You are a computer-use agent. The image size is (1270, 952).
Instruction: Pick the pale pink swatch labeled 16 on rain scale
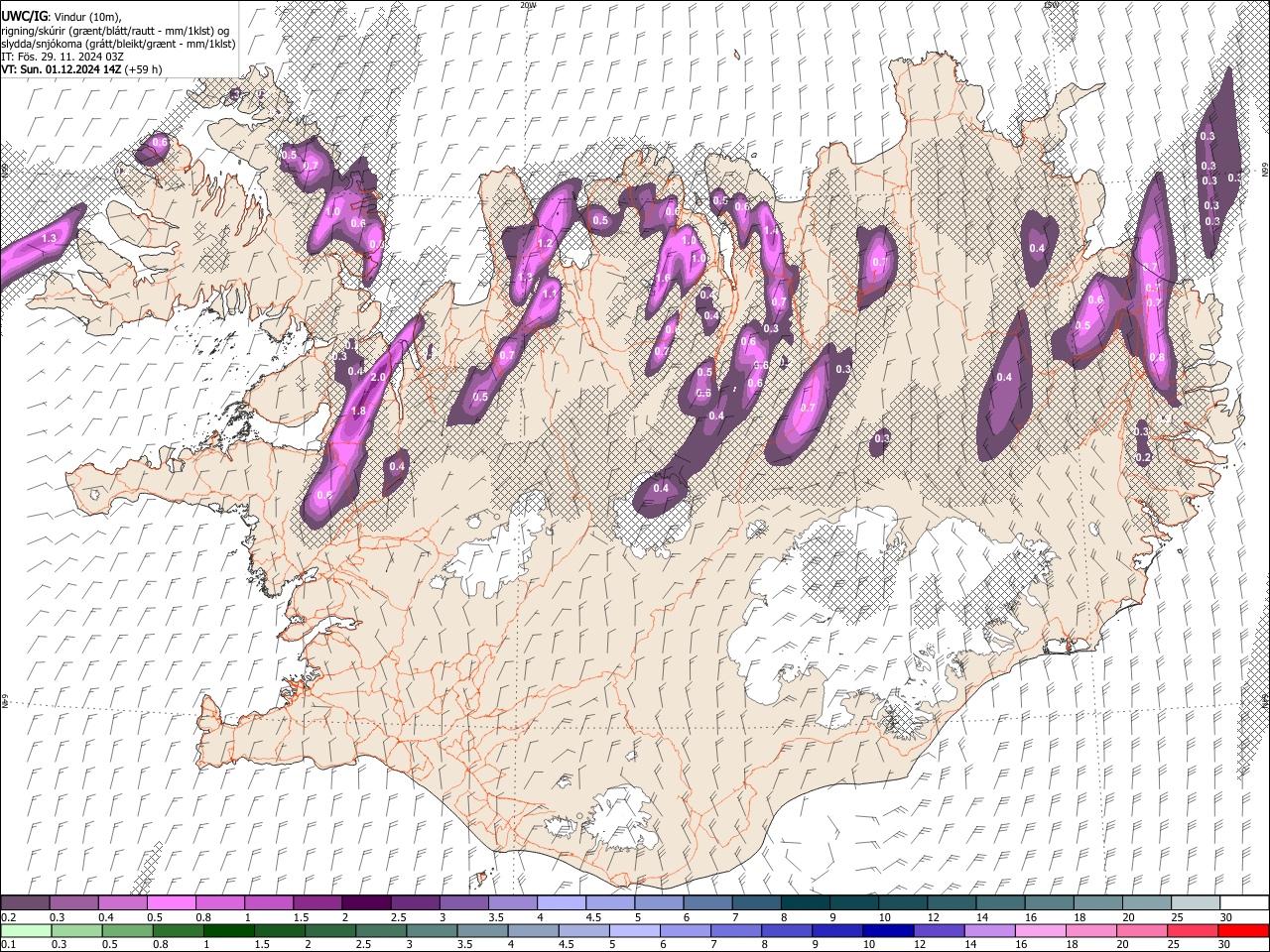1040,930
